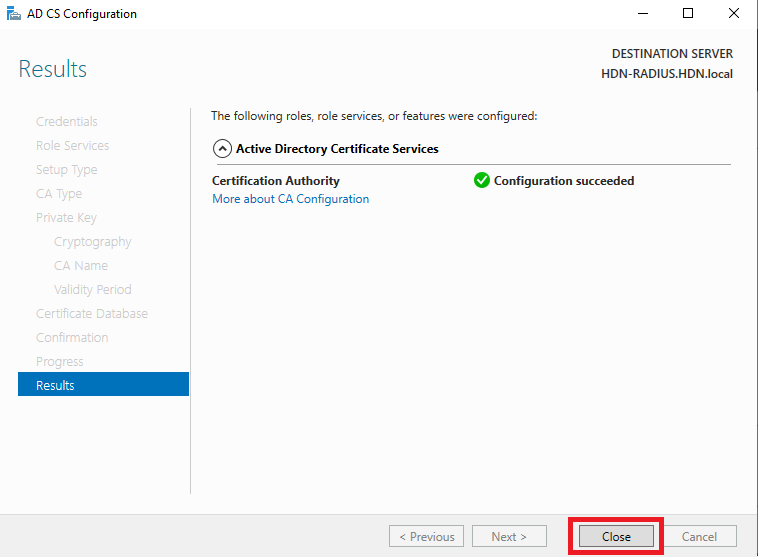Select the CA Type step
Screen dimensions: 758x557
(x=59, y=193)
